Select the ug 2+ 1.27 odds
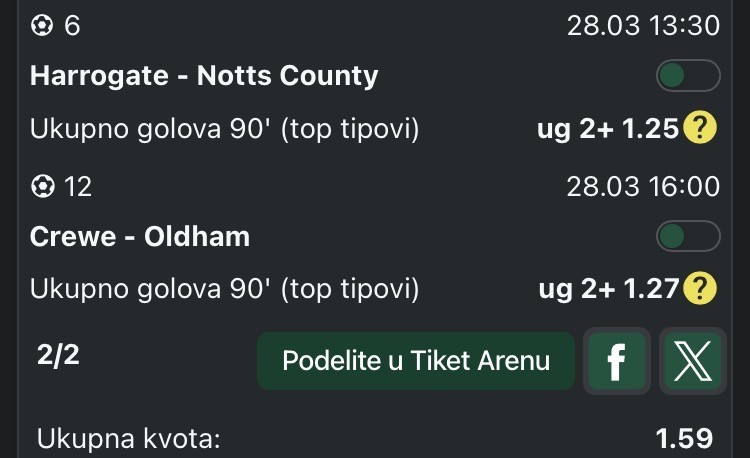This screenshot has width=750, height=458. [x=608, y=289]
